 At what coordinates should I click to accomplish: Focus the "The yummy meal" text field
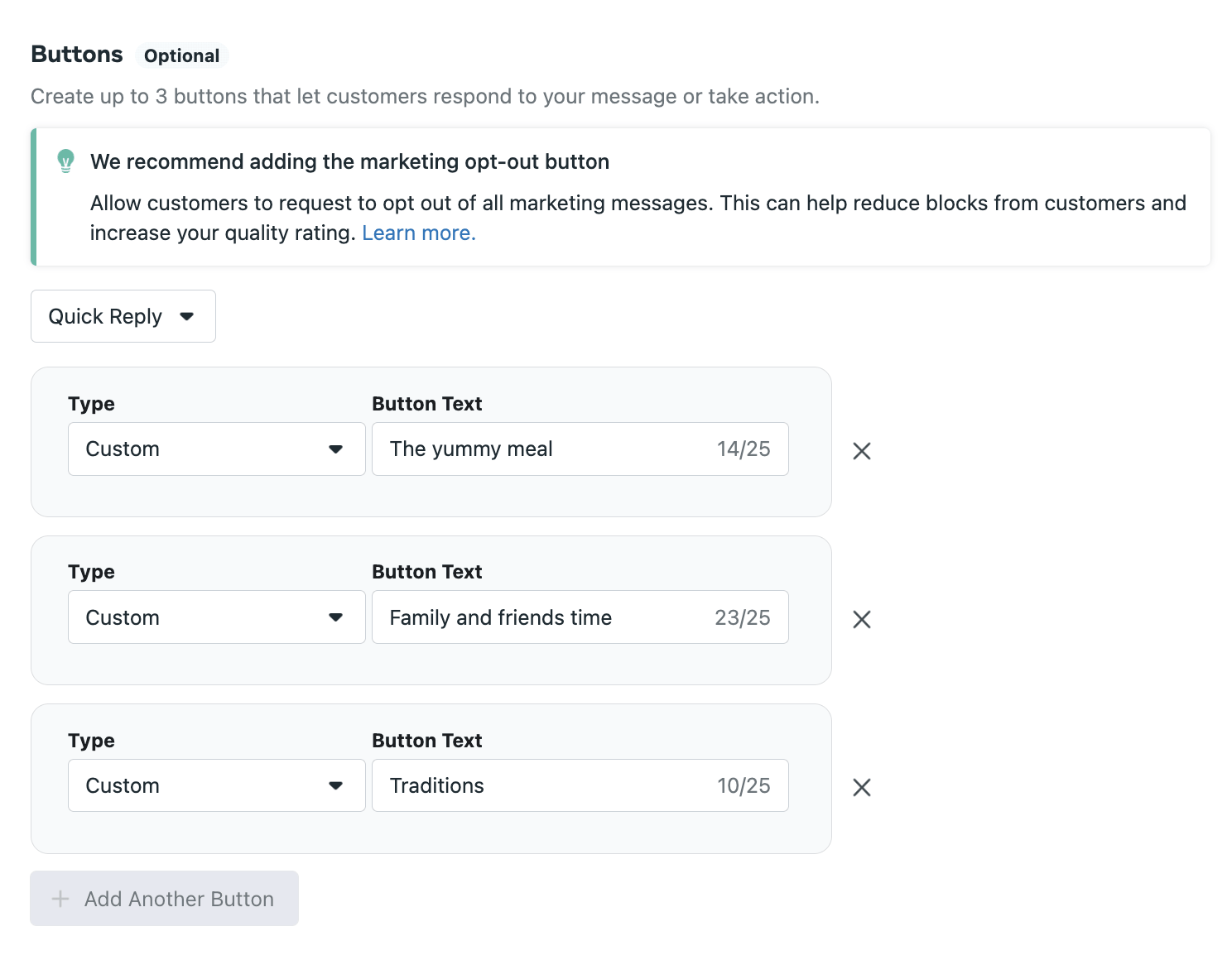coord(538,449)
